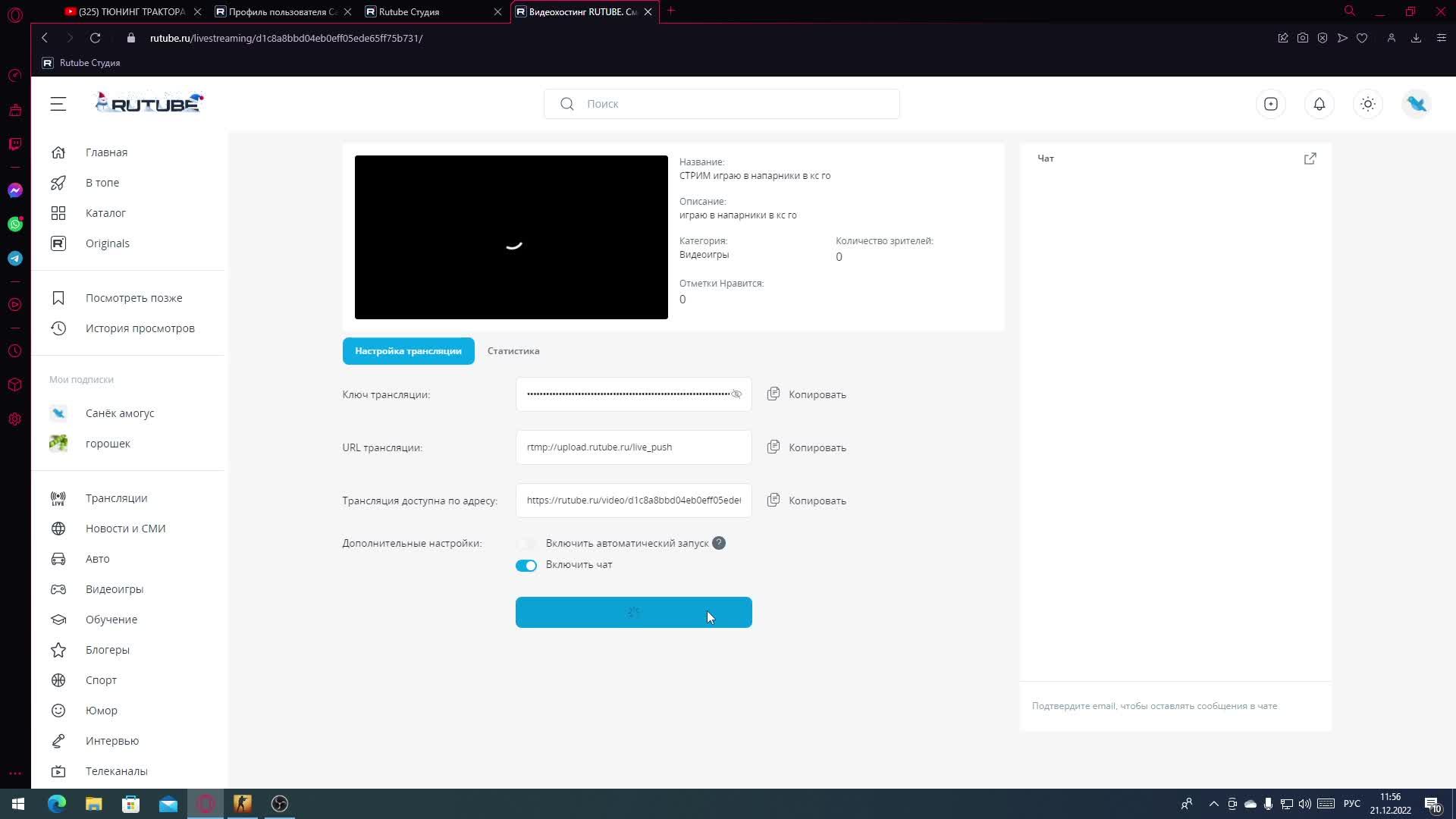Open the notifications bell
Viewport: 1456px width, 819px height.
click(x=1319, y=104)
